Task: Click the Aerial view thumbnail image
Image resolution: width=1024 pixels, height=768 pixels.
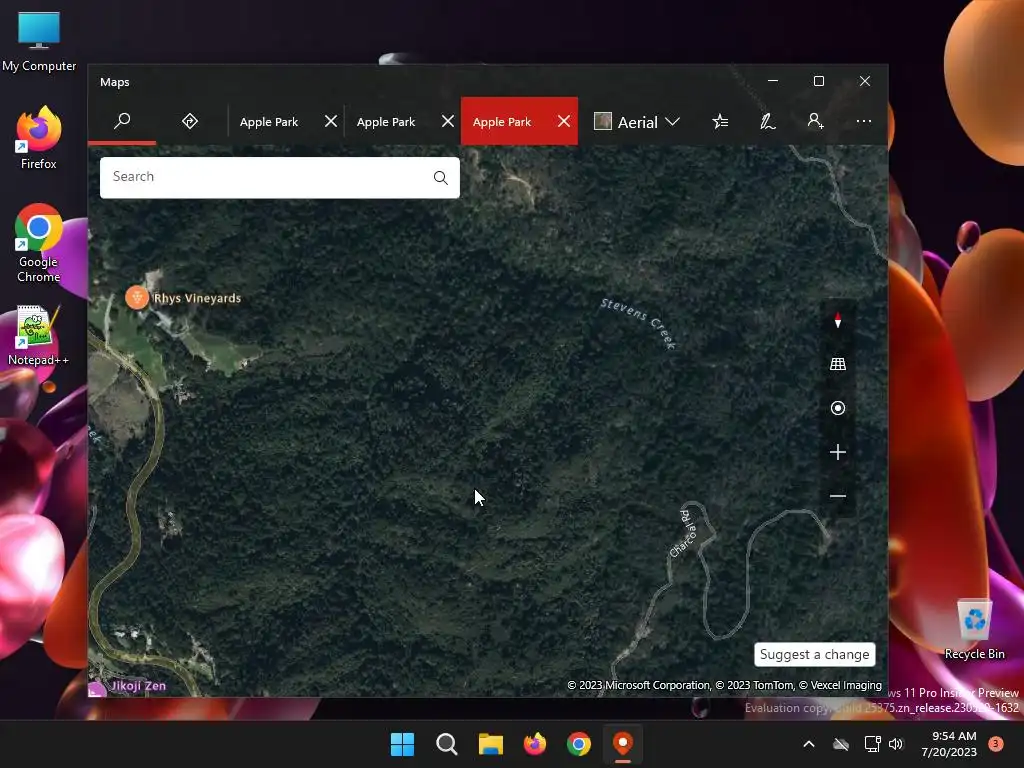Action: [603, 121]
